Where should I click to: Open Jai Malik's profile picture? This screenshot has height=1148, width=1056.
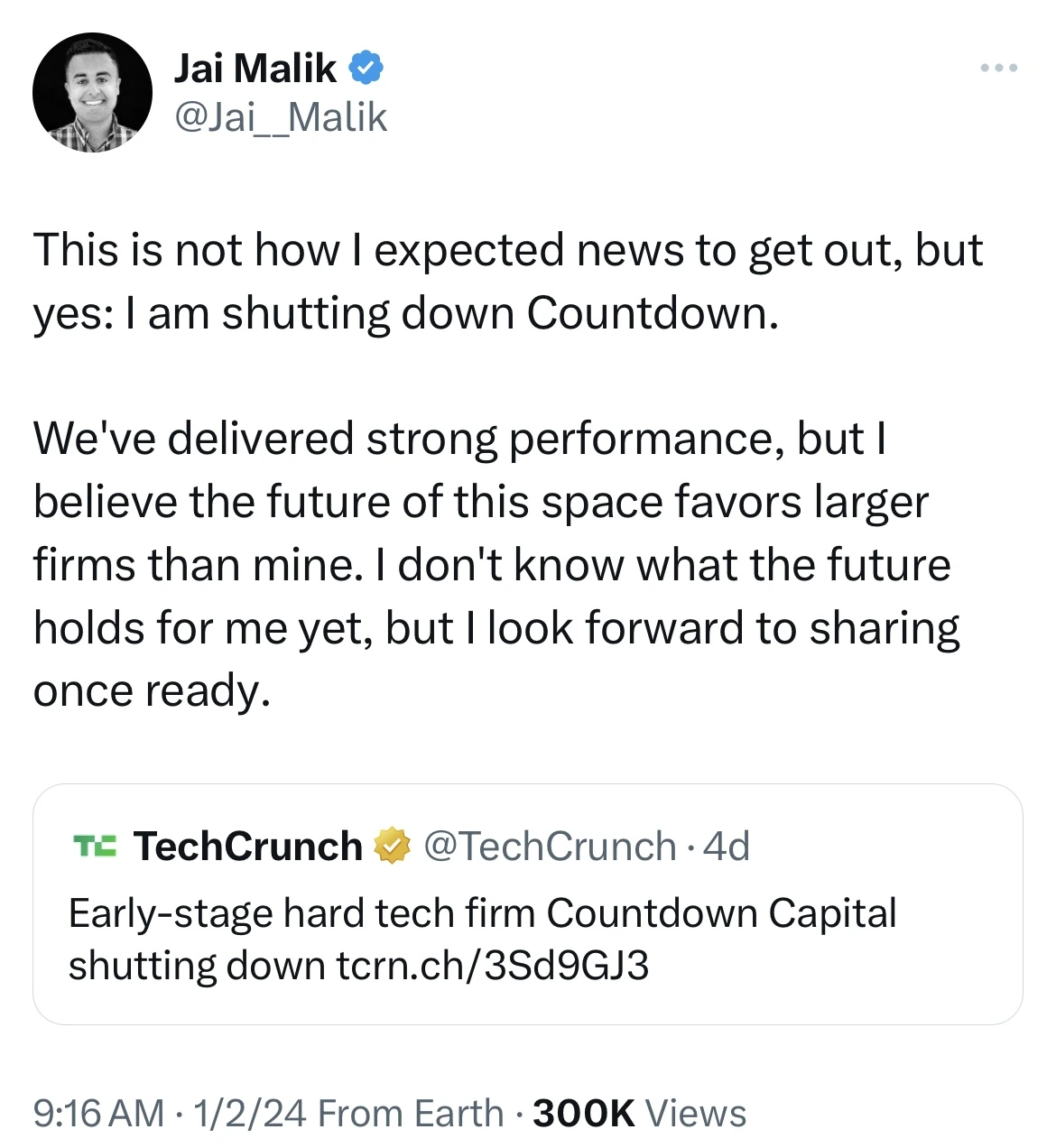coord(92,93)
